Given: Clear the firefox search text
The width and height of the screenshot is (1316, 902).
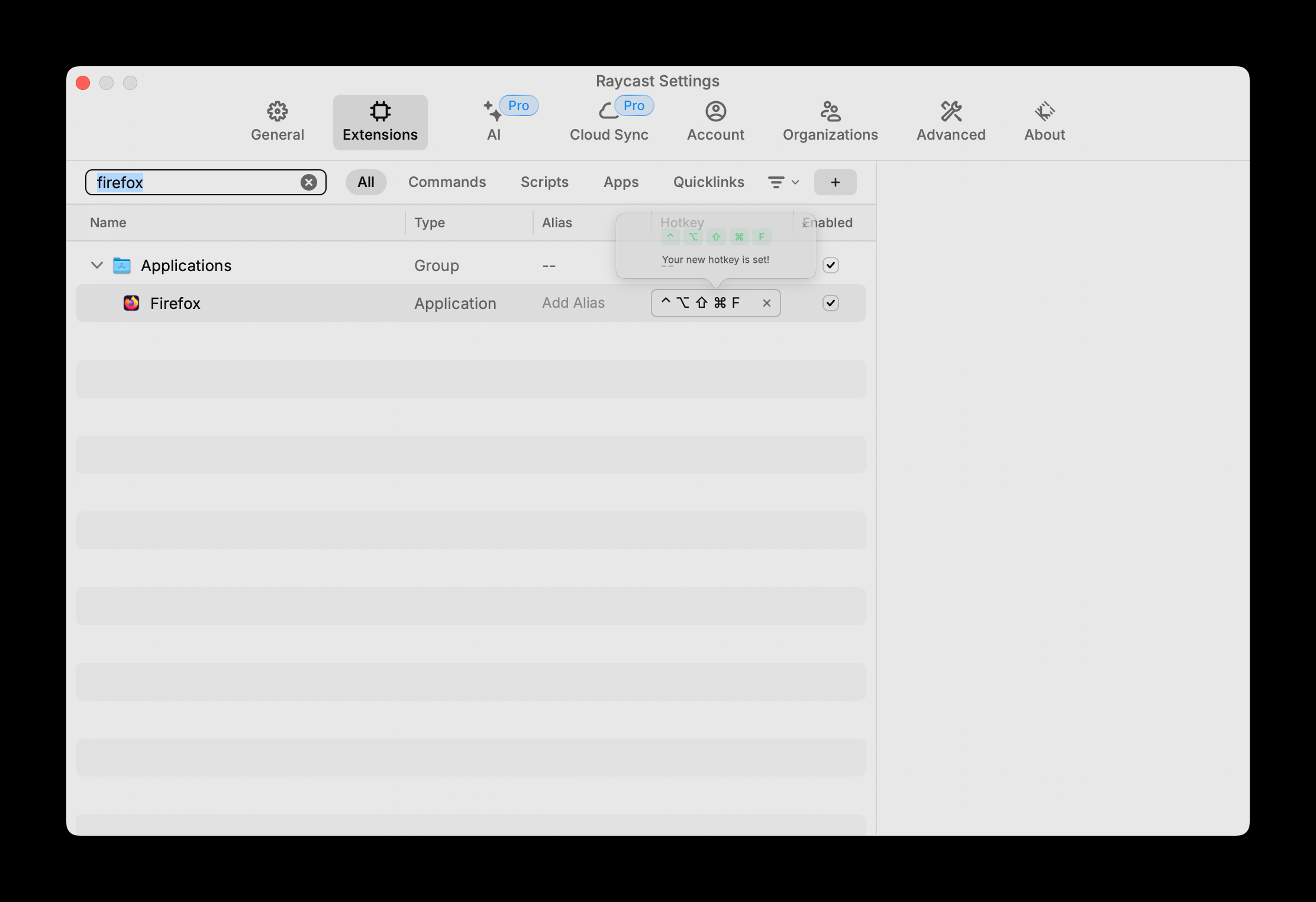Looking at the screenshot, I should point(308,182).
